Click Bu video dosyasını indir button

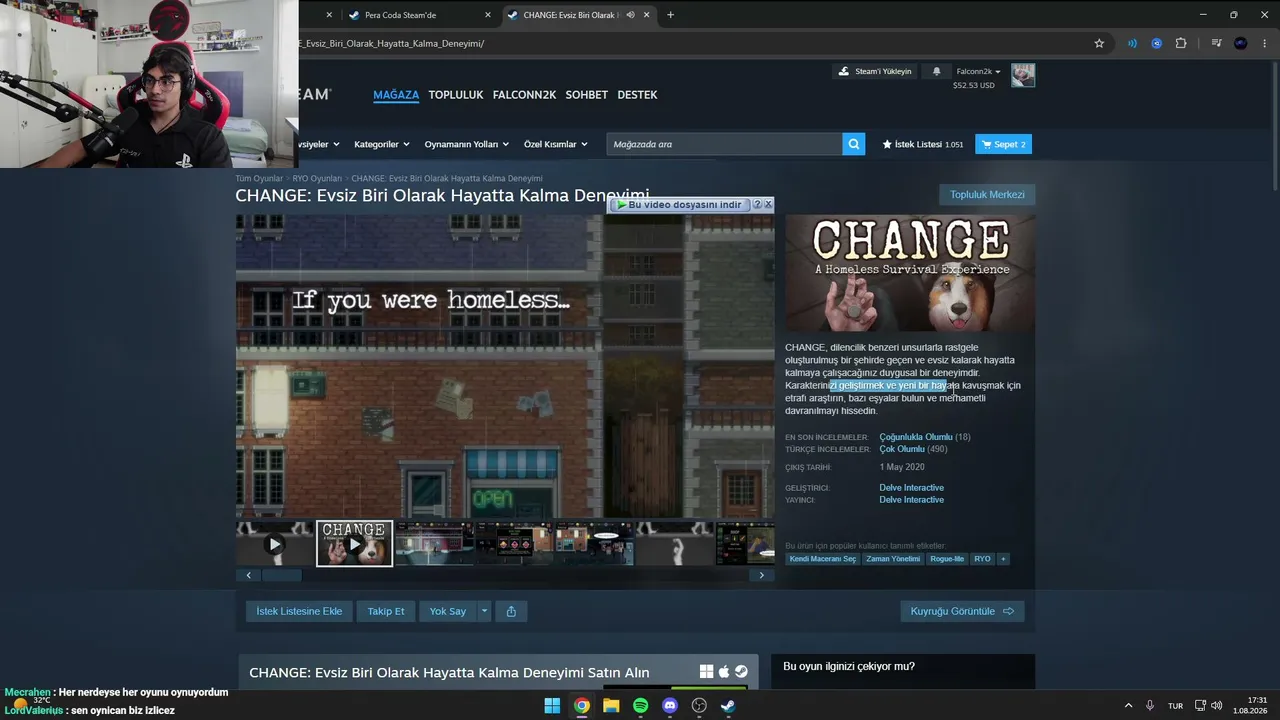tap(679, 204)
